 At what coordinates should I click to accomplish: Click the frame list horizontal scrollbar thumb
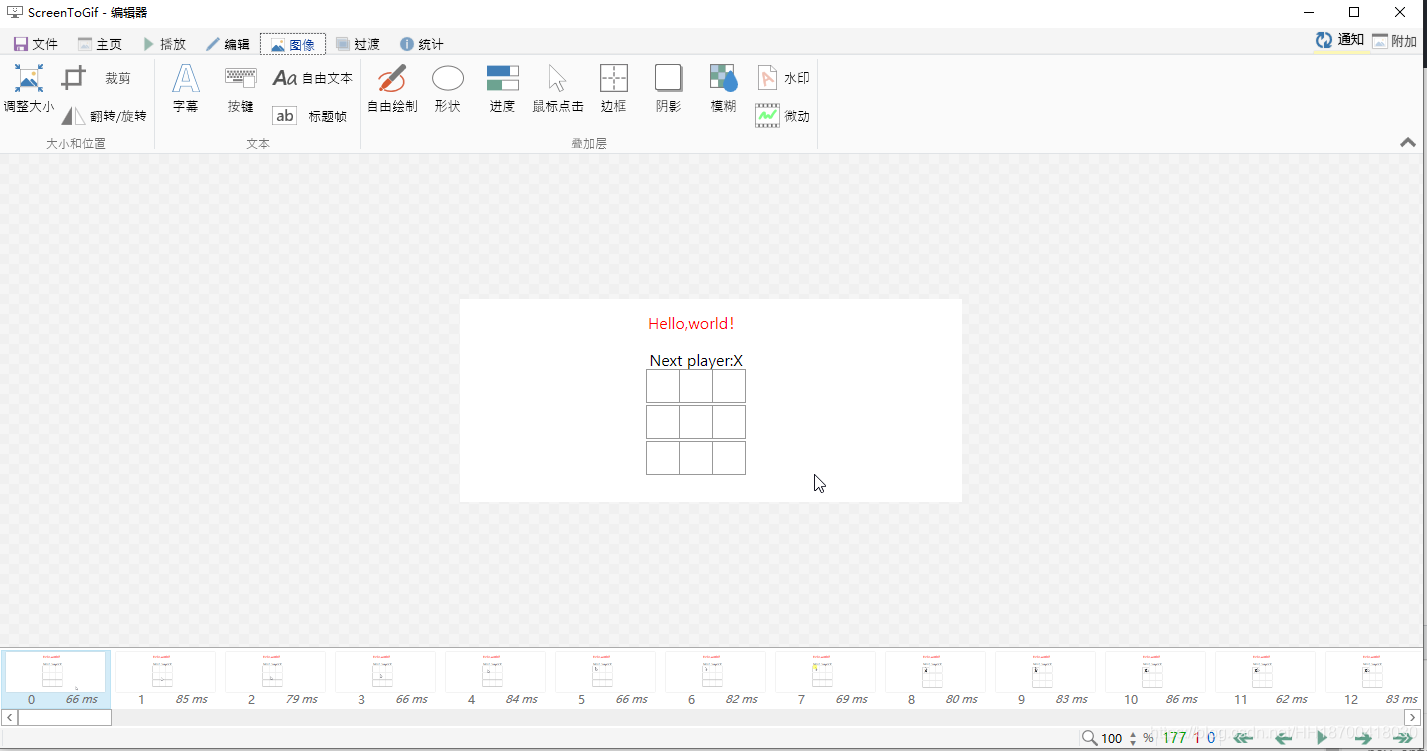click(65, 717)
